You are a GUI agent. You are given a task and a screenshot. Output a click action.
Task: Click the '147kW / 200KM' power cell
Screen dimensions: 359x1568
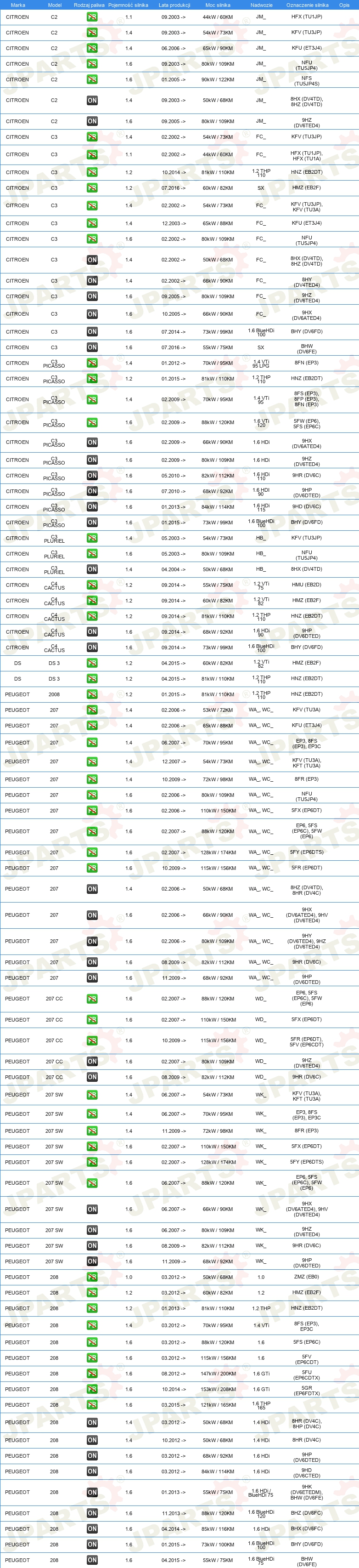tap(218, 1374)
